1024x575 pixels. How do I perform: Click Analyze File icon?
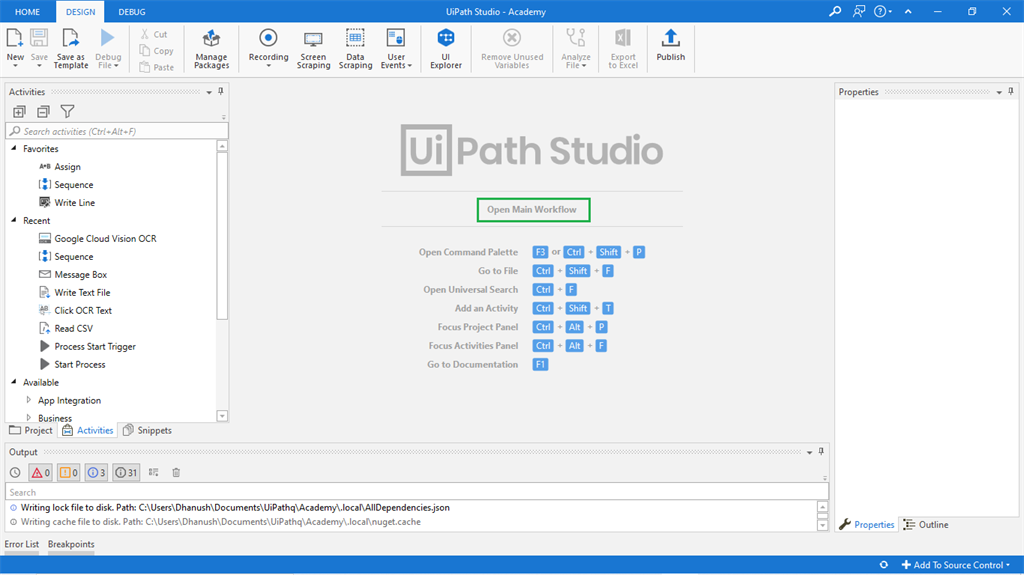[575, 39]
